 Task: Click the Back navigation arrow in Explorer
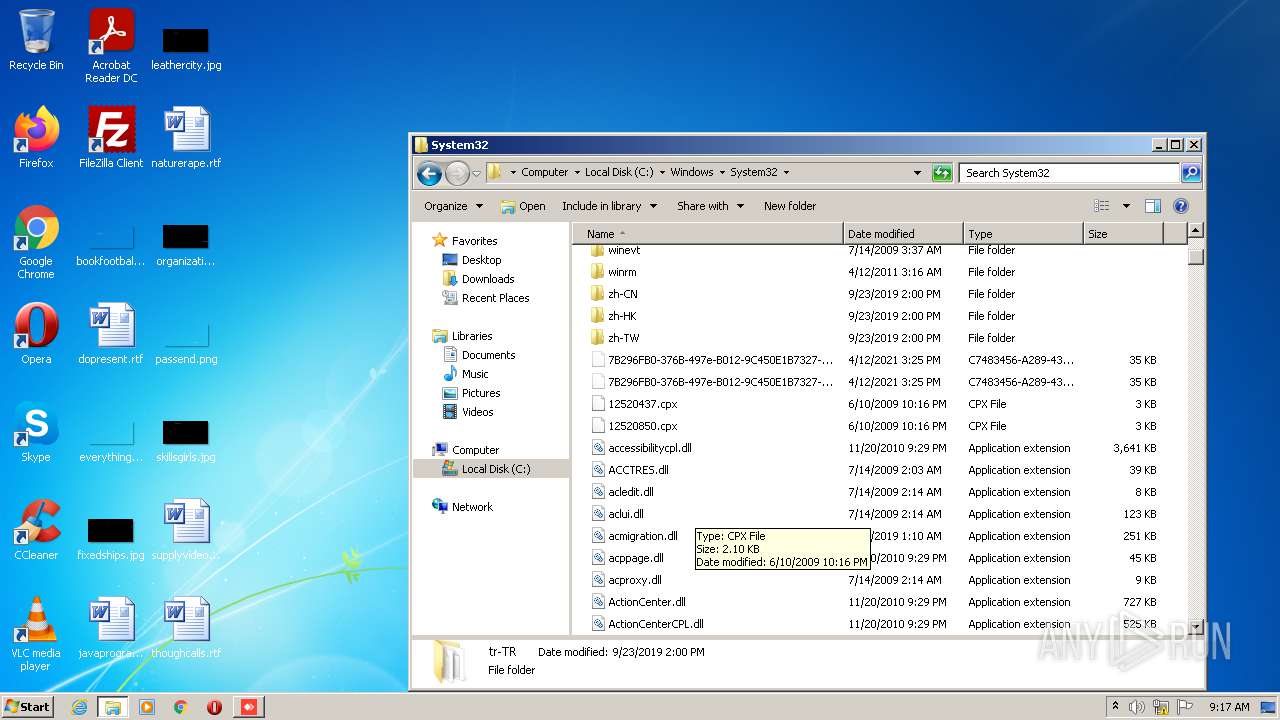[x=429, y=173]
